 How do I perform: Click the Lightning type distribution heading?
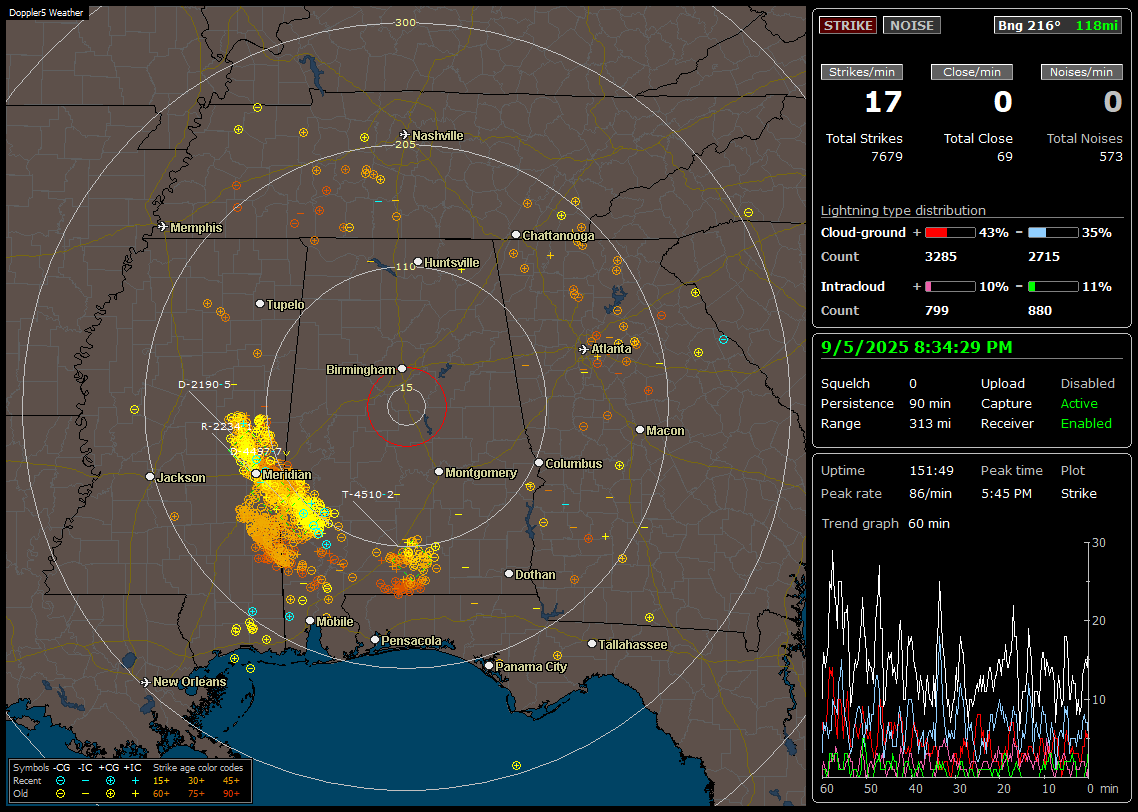903,210
